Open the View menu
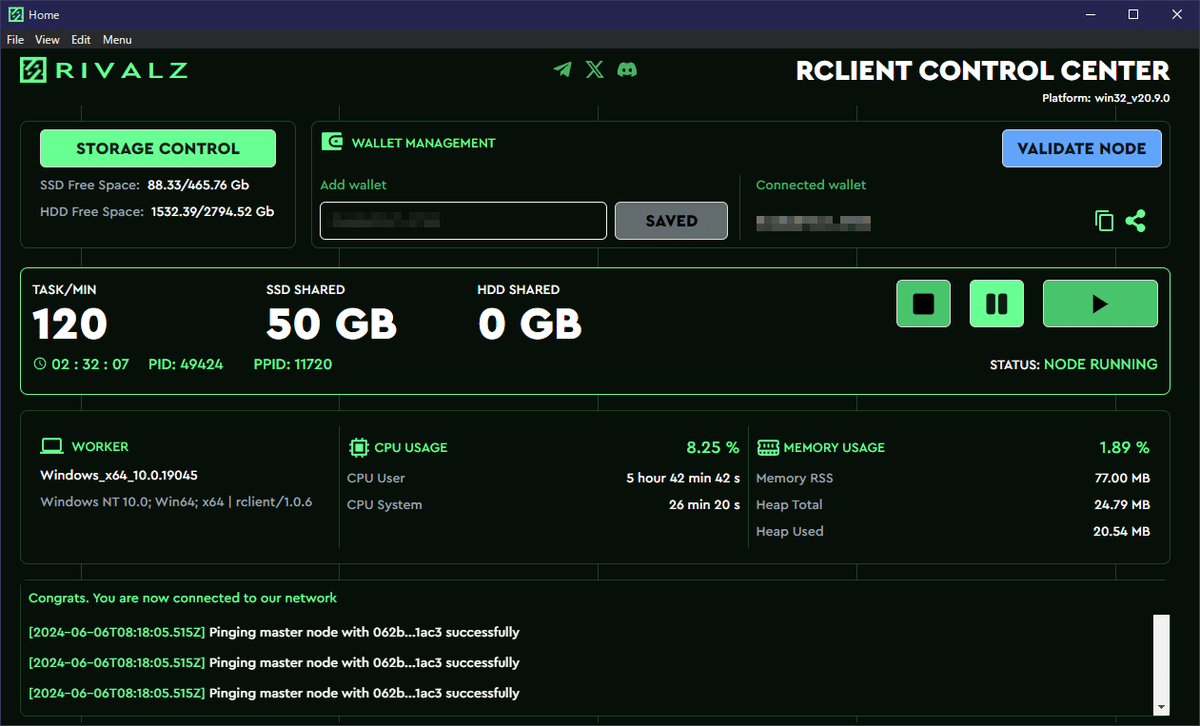The width and height of the screenshot is (1200, 726). pos(47,40)
